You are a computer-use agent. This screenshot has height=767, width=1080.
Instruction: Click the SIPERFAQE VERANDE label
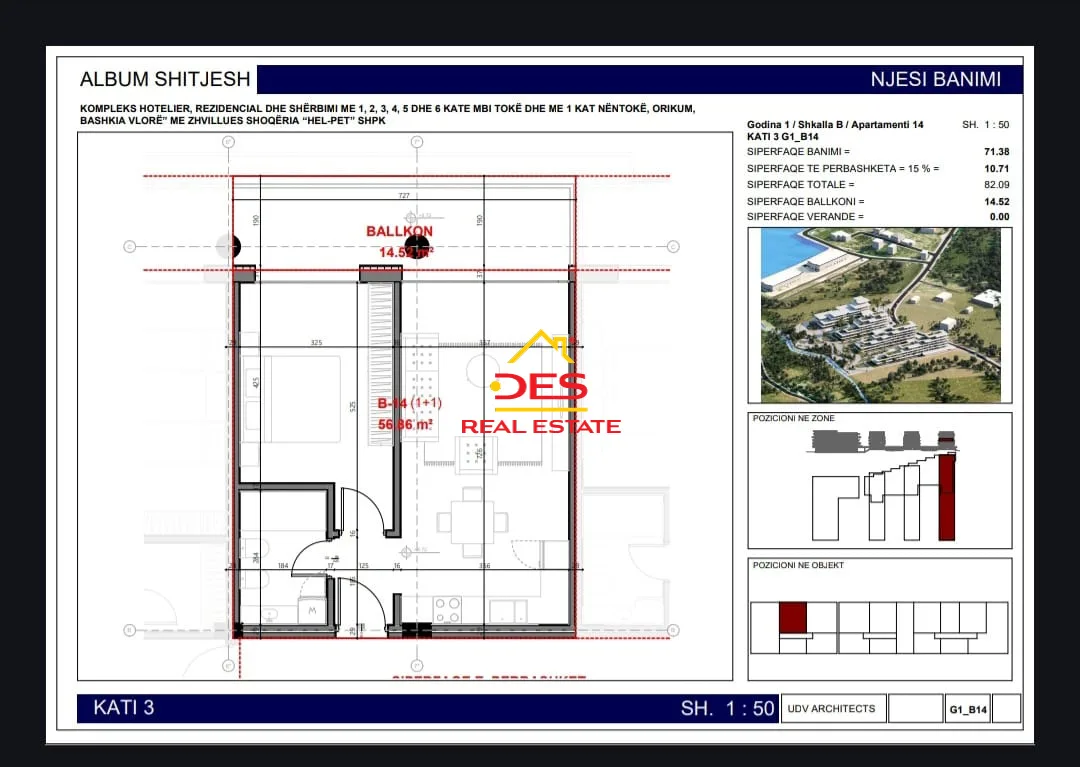pos(804,217)
